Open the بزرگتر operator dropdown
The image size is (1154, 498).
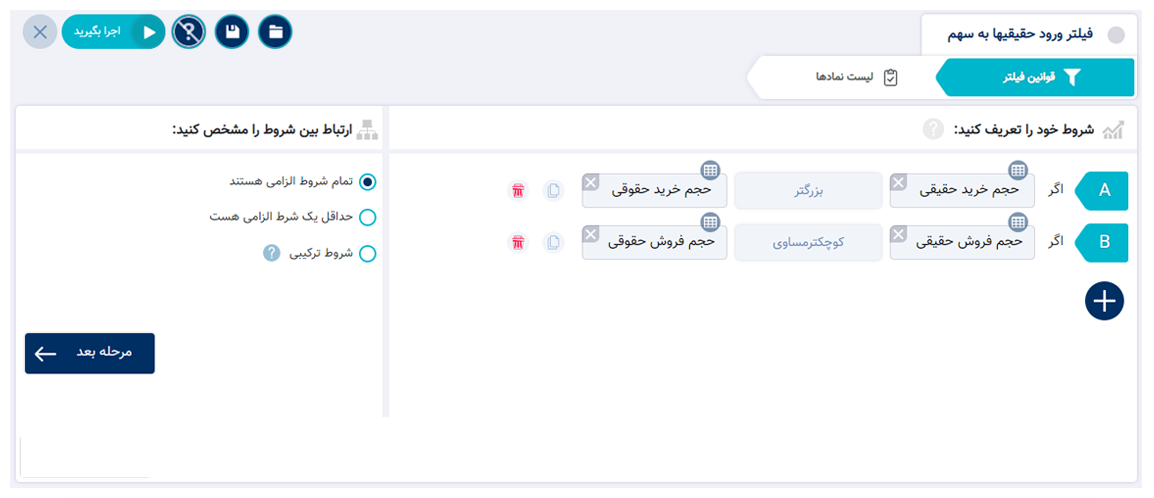click(808, 191)
